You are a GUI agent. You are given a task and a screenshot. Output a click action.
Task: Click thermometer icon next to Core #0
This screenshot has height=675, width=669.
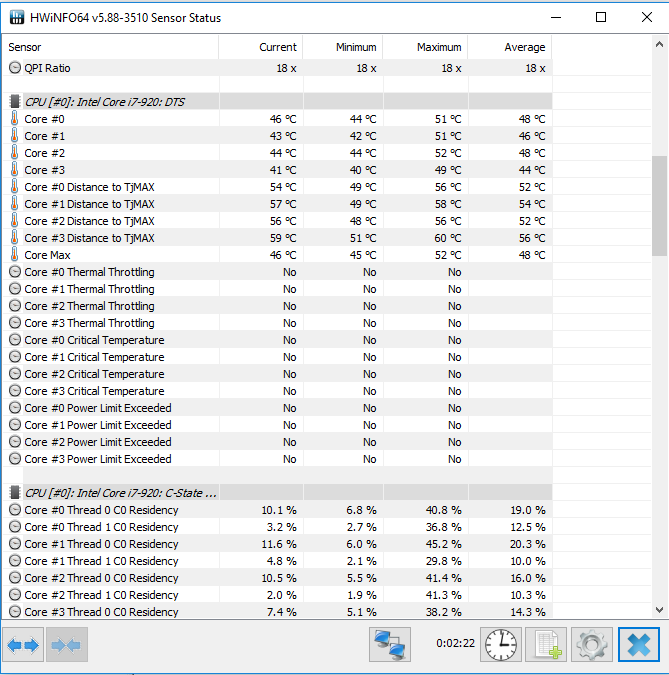[x=15, y=118]
